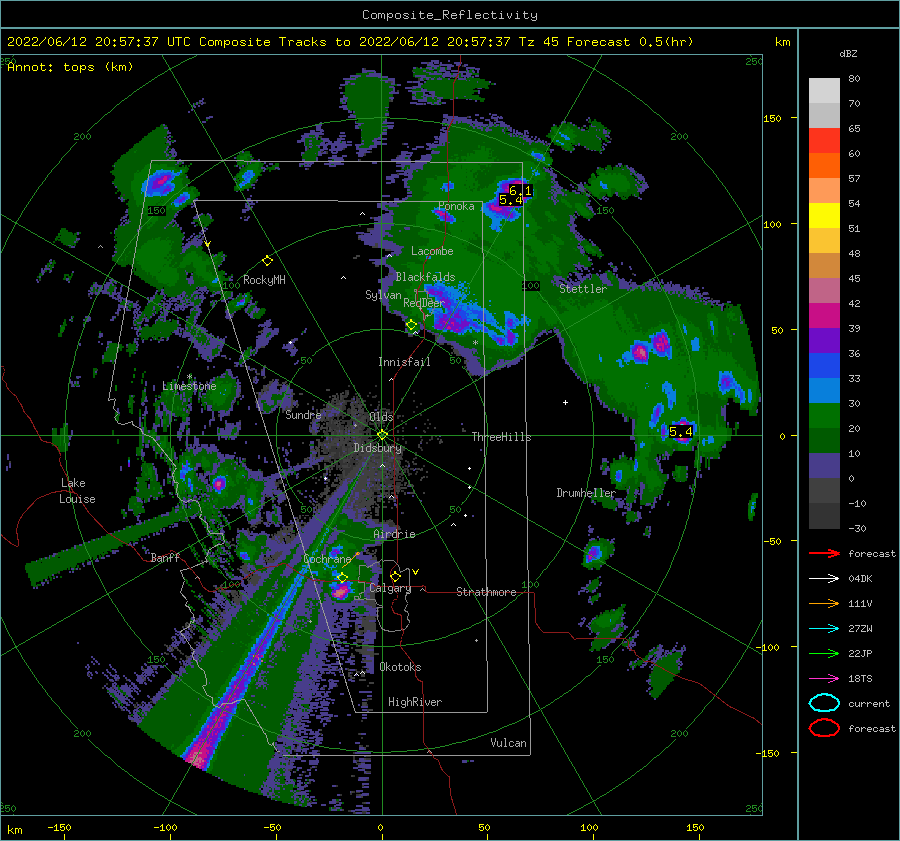Click white plus marker north of Drumheller

565,402
